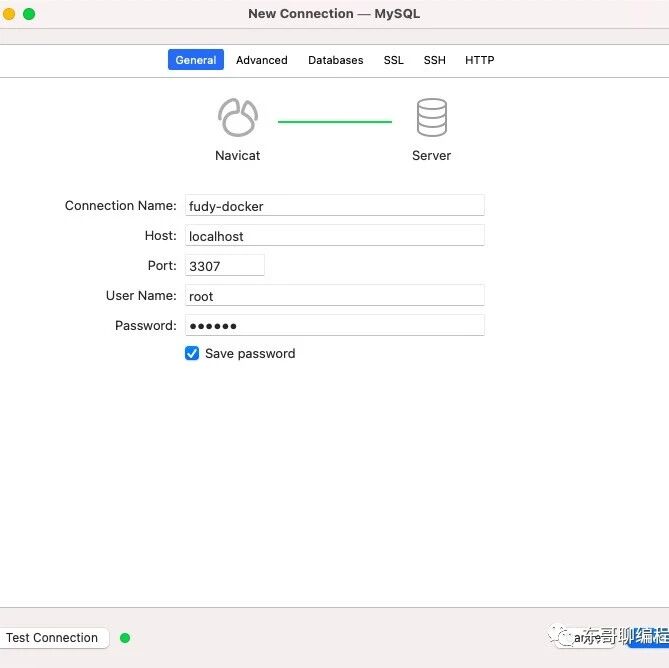Click the Server database icon
The height and width of the screenshot is (668, 669).
(x=431, y=117)
